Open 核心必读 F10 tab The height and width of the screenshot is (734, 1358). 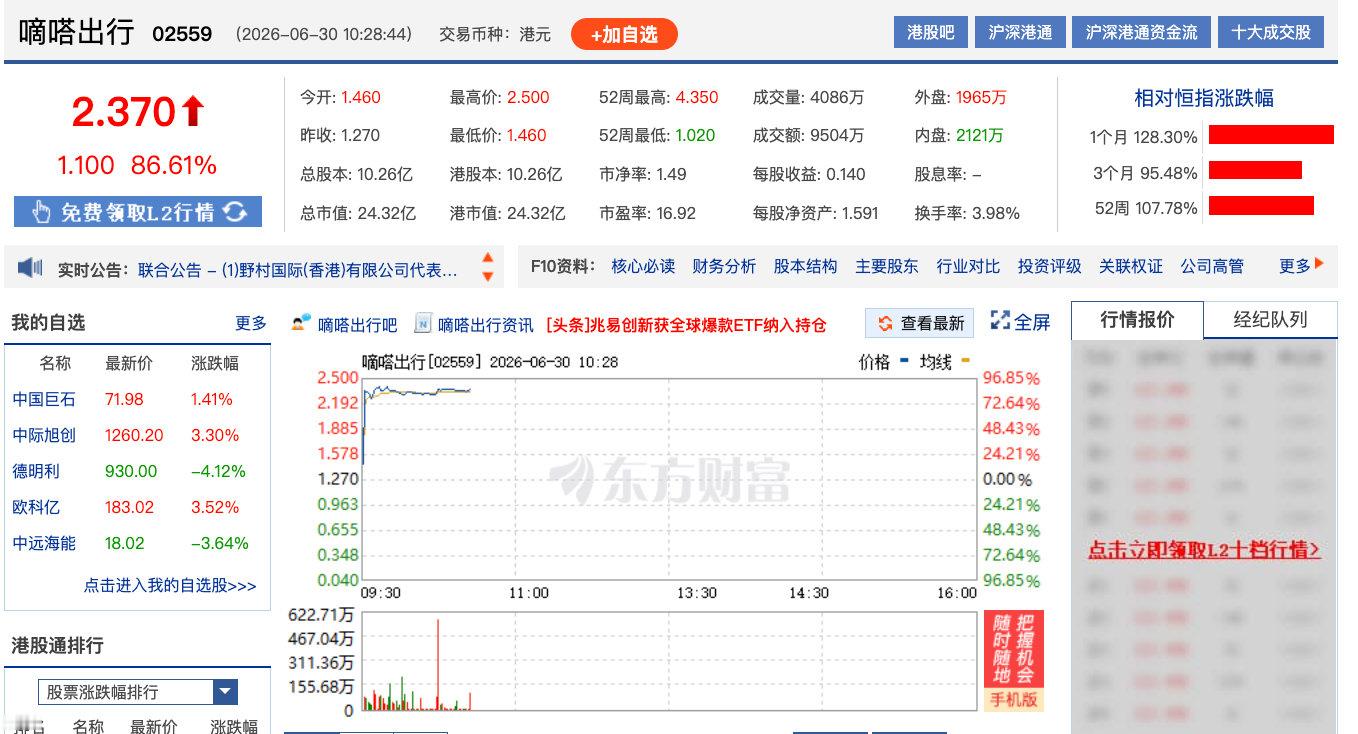643,266
